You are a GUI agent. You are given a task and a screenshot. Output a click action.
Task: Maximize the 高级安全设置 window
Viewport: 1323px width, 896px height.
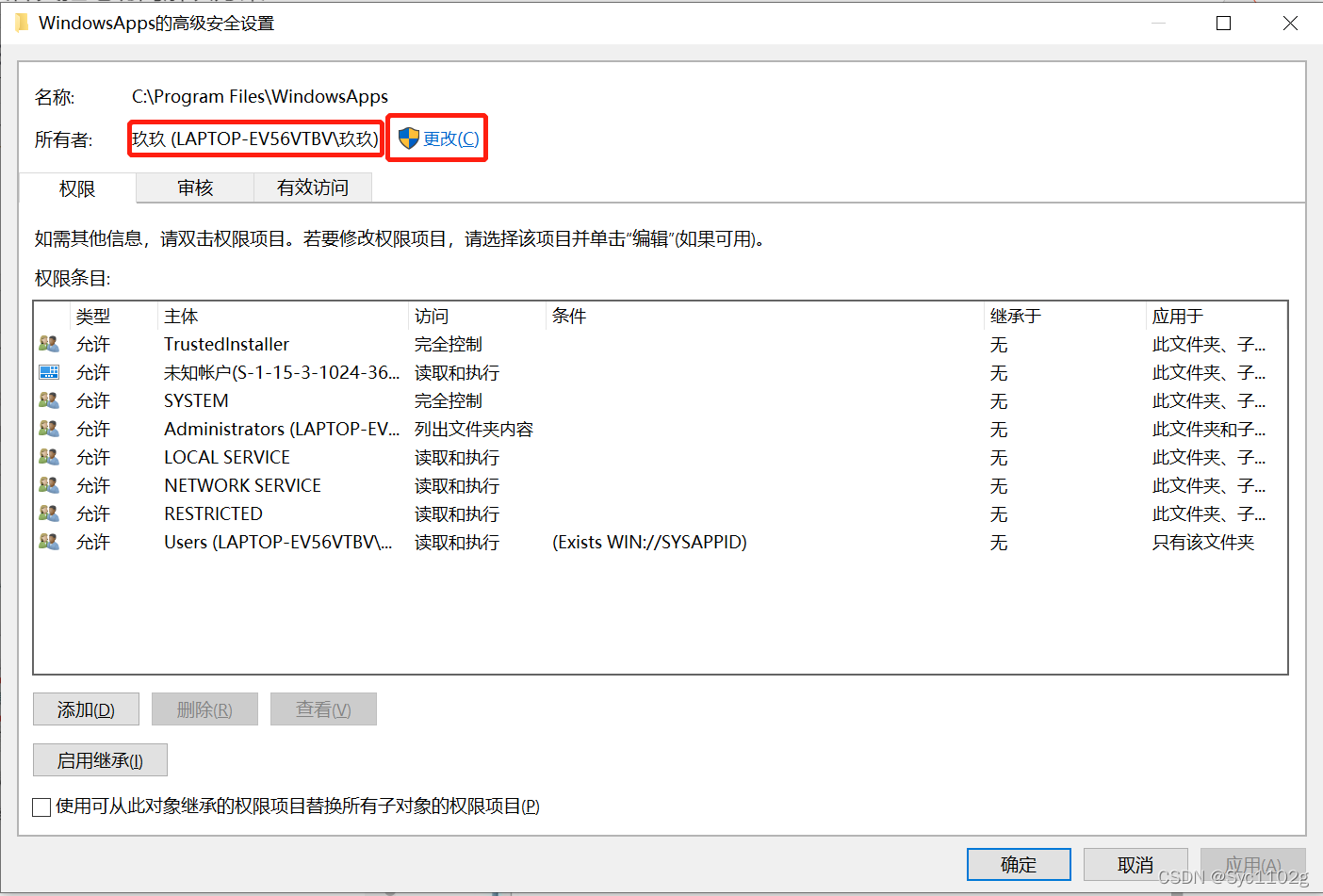pos(1224,24)
